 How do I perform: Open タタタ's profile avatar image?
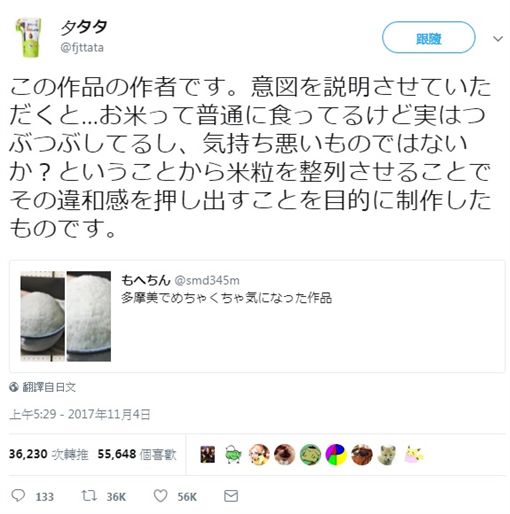29,37
